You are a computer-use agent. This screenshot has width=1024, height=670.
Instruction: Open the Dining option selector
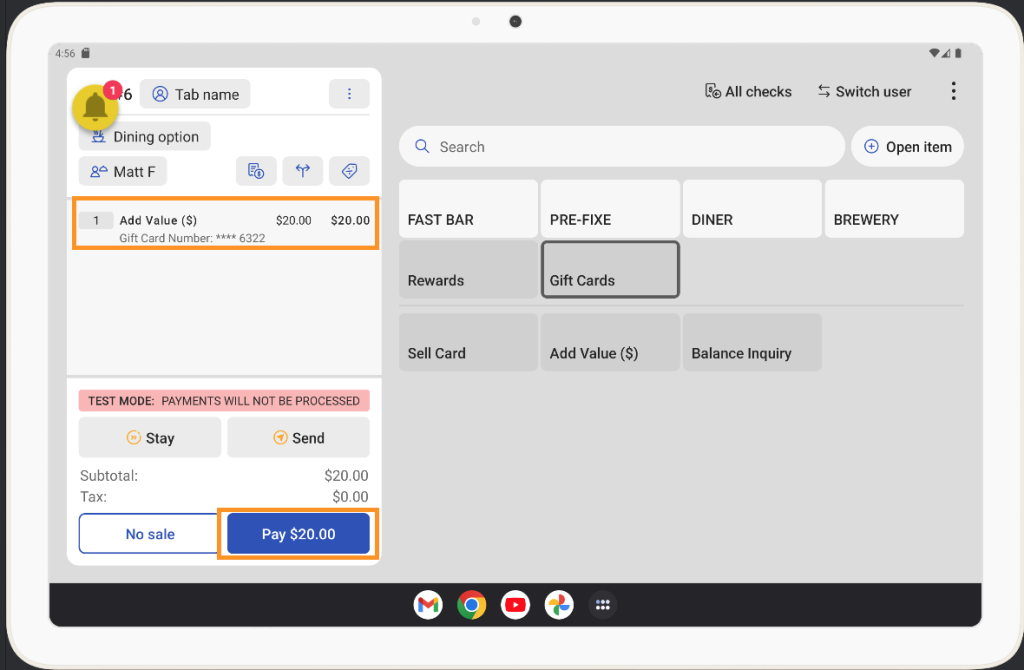coord(145,137)
